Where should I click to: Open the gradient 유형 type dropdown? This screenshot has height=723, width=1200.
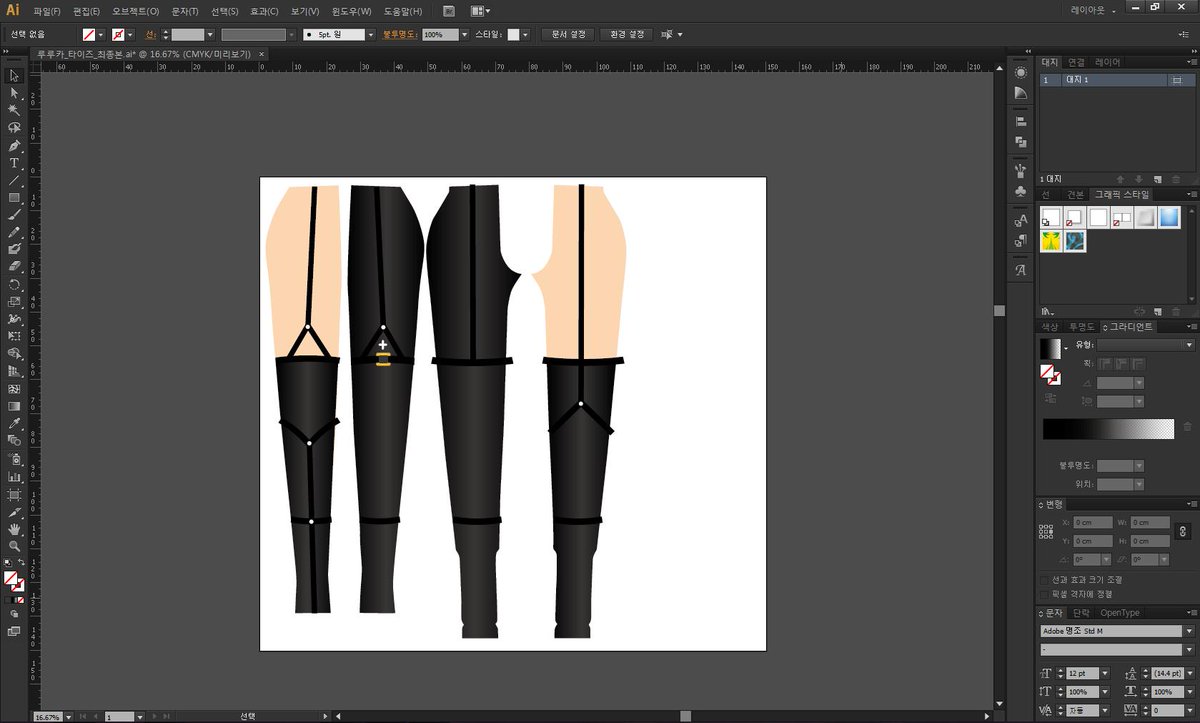click(1146, 345)
